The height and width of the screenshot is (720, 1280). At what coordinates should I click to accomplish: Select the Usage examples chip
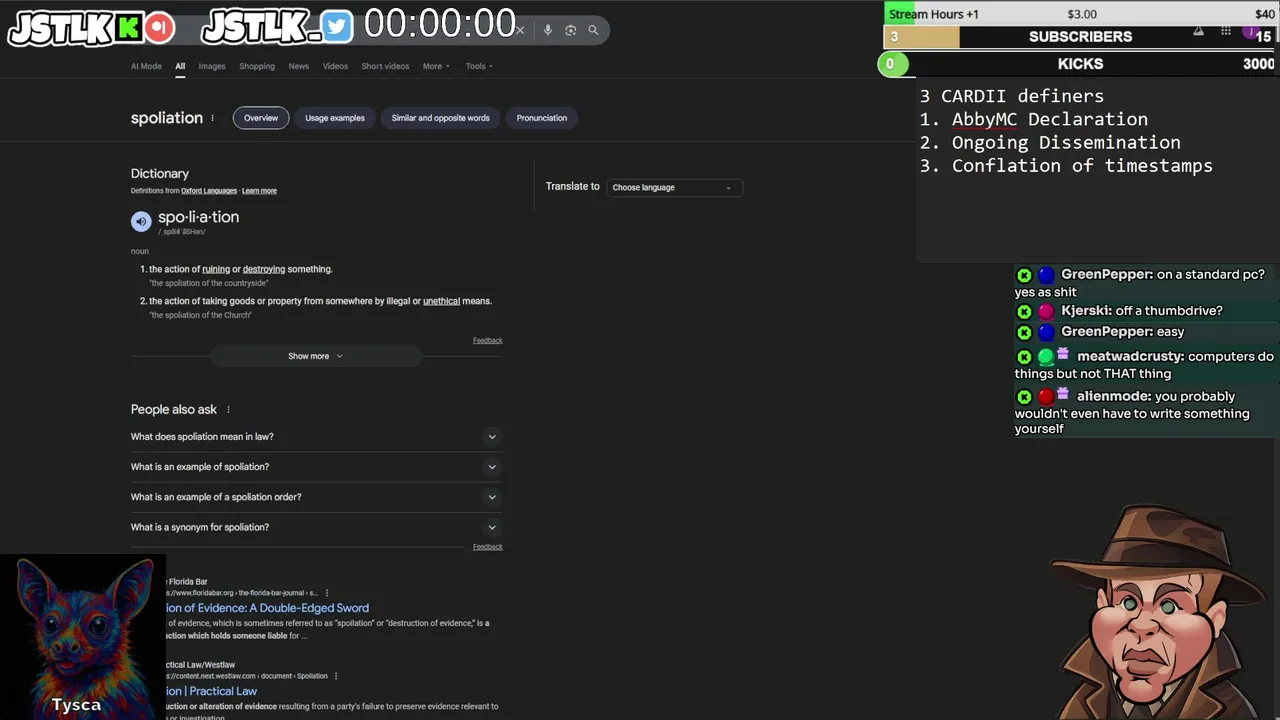tap(335, 118)
